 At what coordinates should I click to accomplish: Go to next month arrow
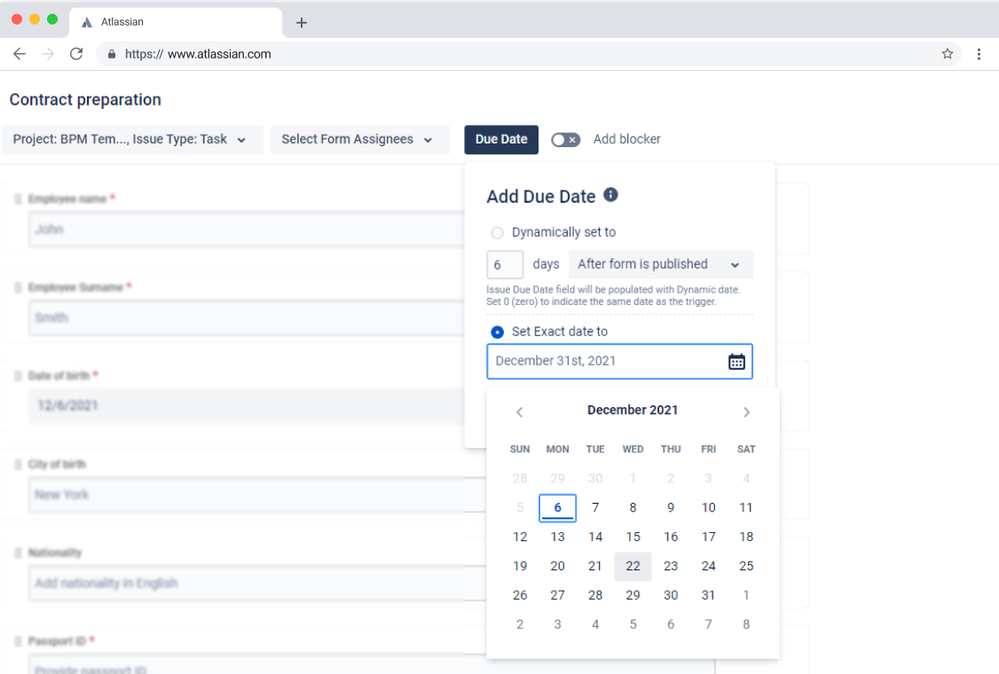pos(746,412)
